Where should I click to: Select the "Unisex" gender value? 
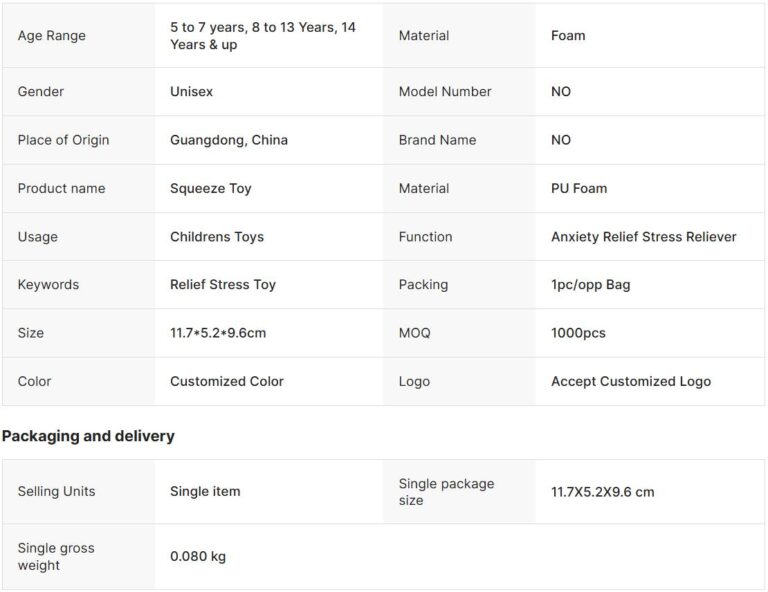[x=191, y=92]
